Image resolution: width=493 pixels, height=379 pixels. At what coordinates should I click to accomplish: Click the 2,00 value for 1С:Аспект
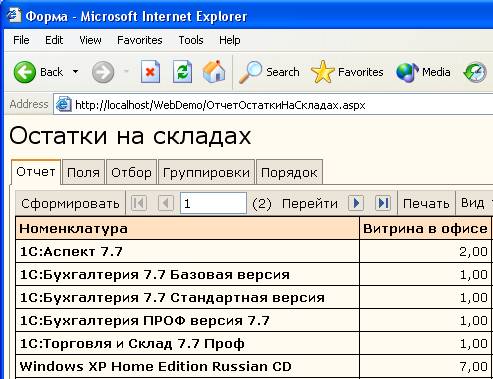point(473,252)
